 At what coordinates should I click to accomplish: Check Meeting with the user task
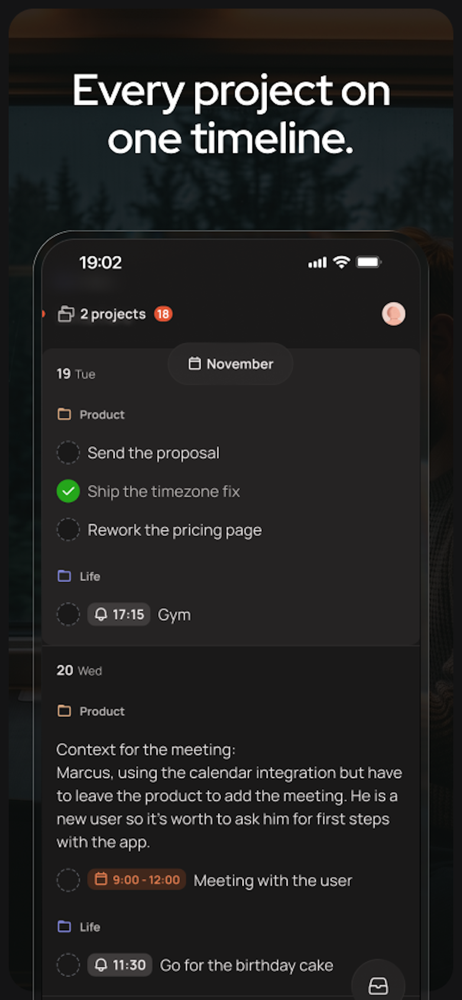[x=68, y=880]
